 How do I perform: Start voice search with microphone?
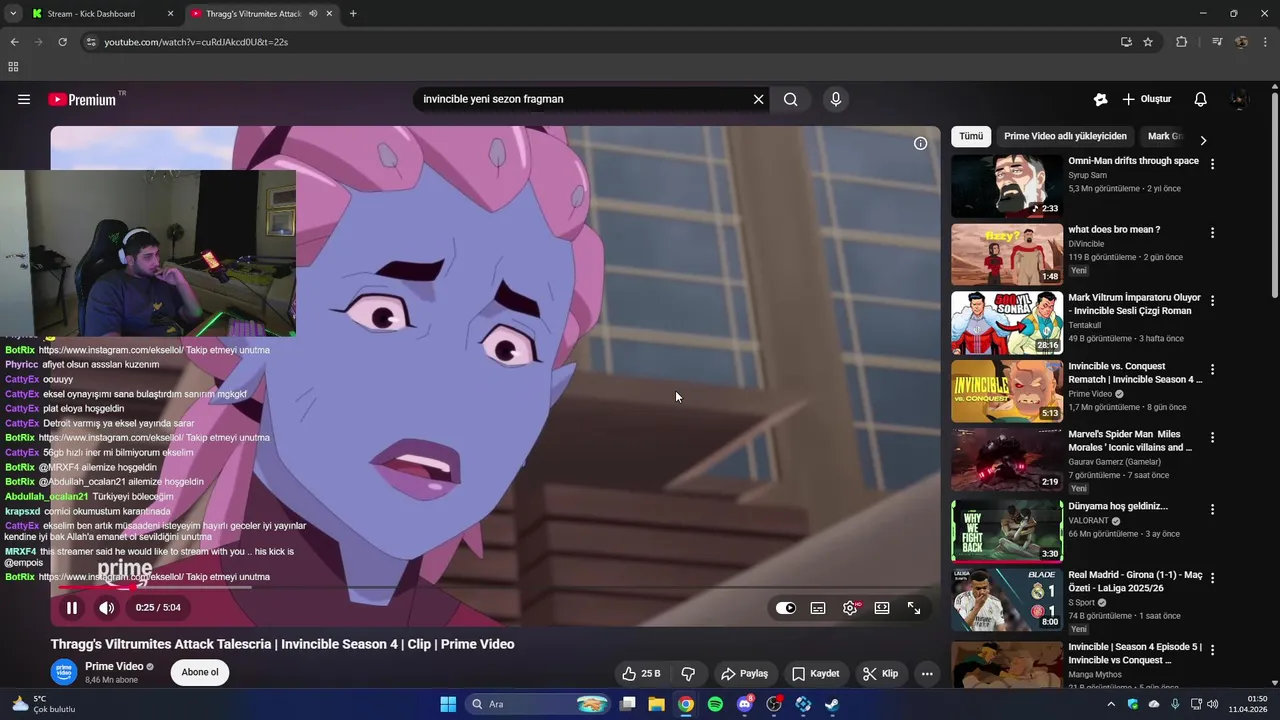(836, 99)
